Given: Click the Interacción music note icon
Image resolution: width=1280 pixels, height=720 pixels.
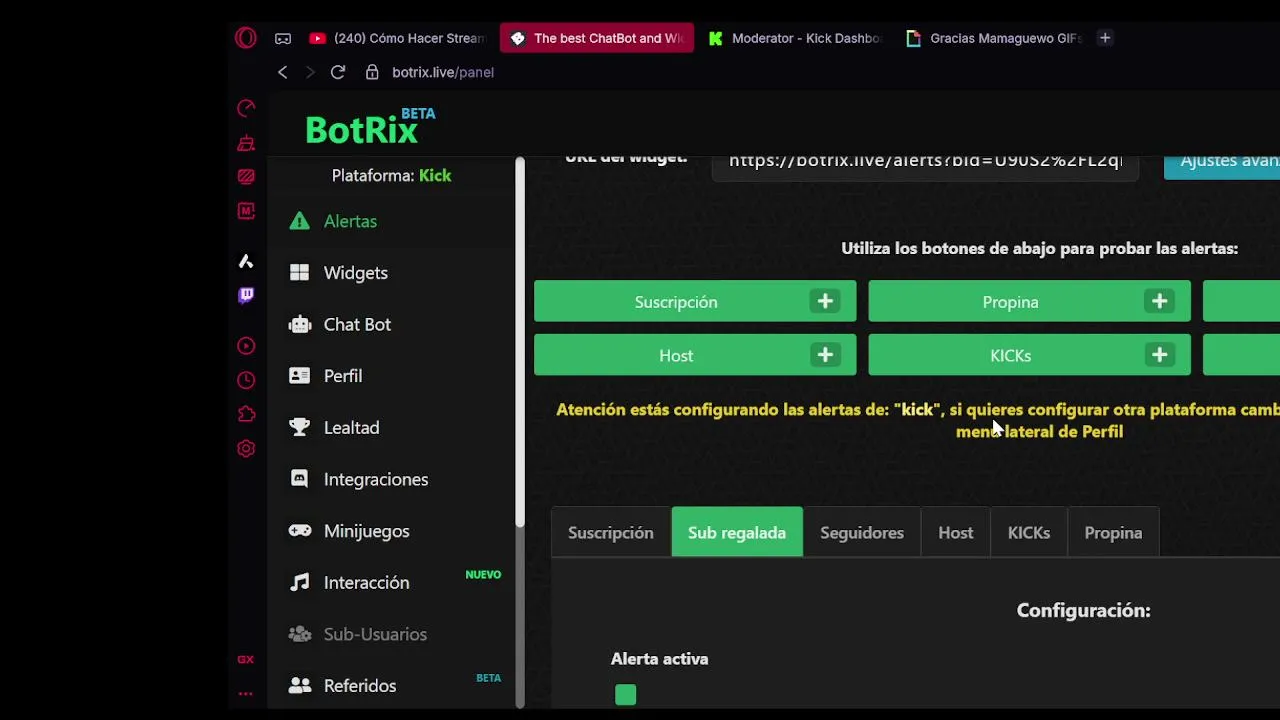Looking at the screenshot, I should [299, 582].
